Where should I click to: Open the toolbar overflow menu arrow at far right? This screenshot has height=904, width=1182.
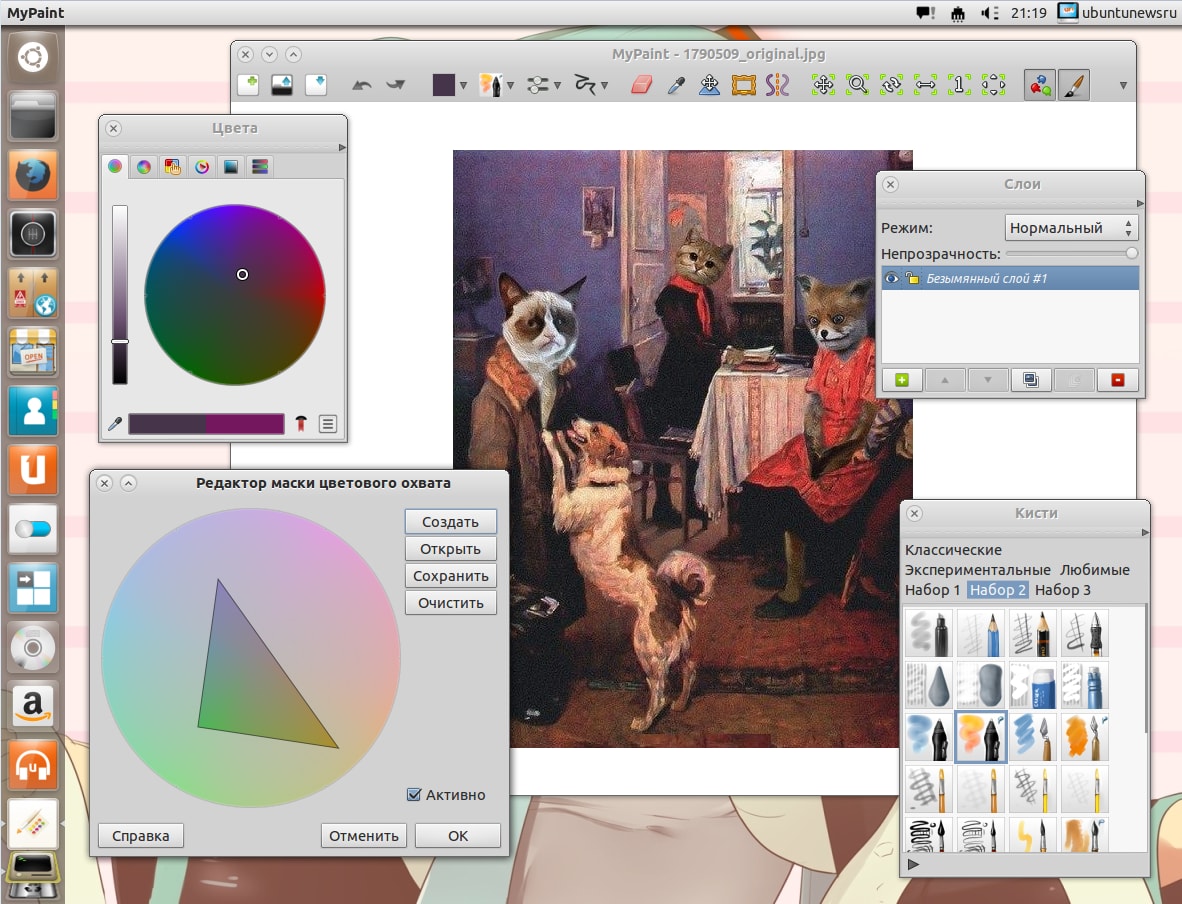[x=1123, y=86]
